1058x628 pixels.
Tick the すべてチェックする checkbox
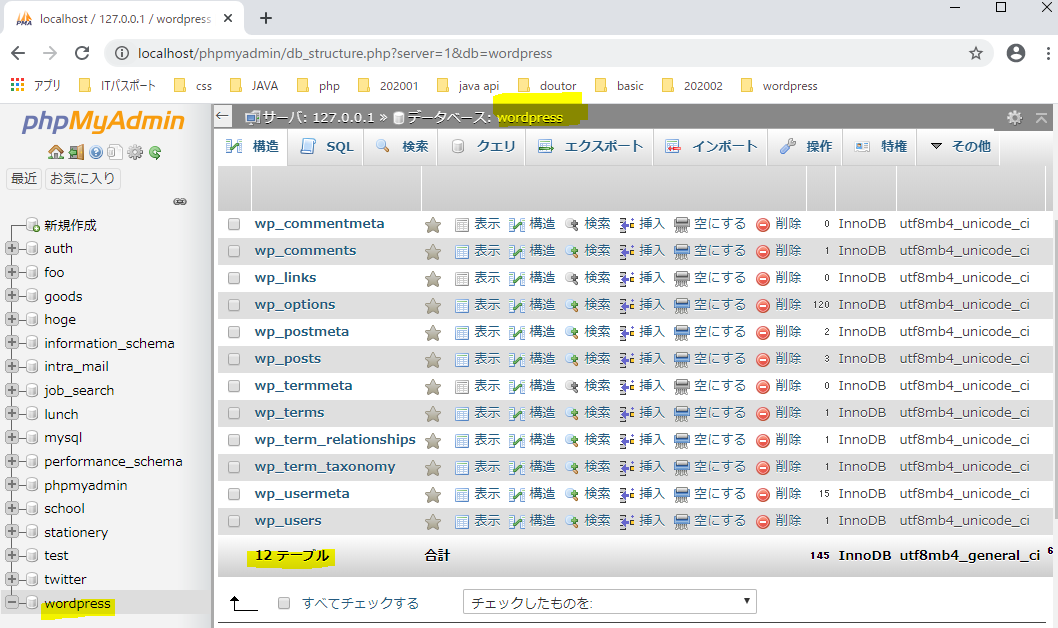coord(284,603)
